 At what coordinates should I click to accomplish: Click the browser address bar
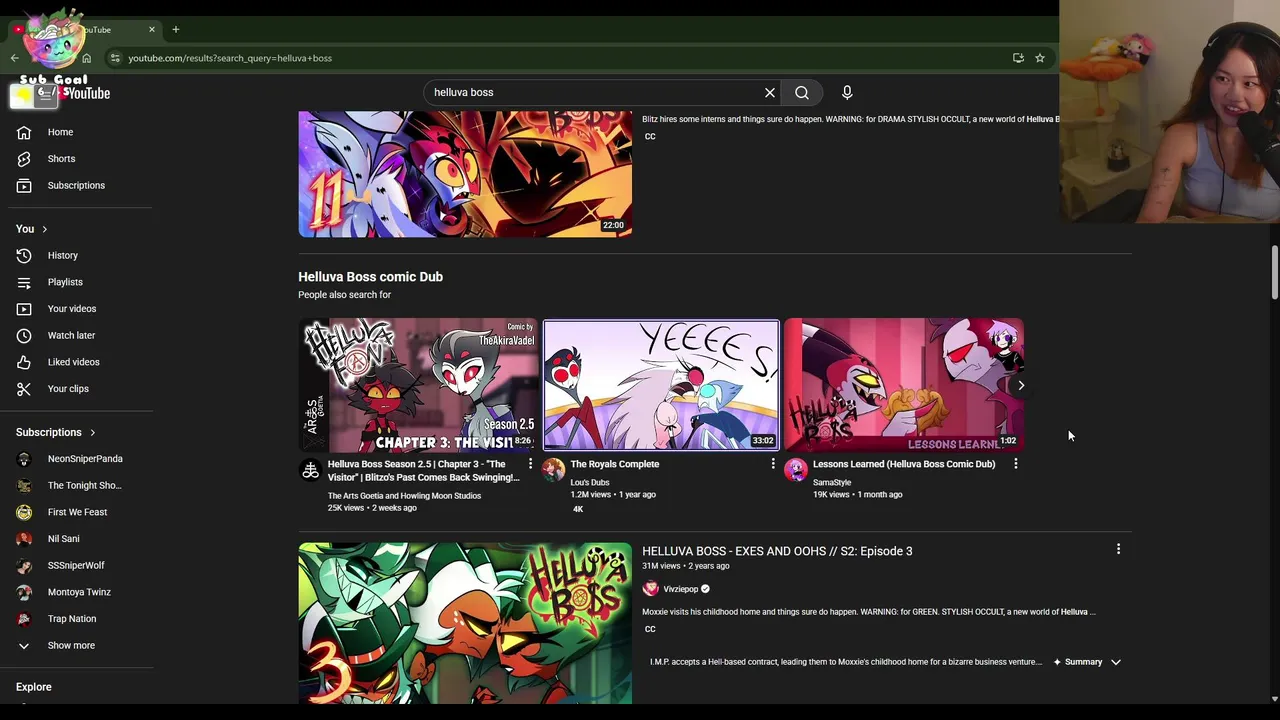click(x=560, y=58)
